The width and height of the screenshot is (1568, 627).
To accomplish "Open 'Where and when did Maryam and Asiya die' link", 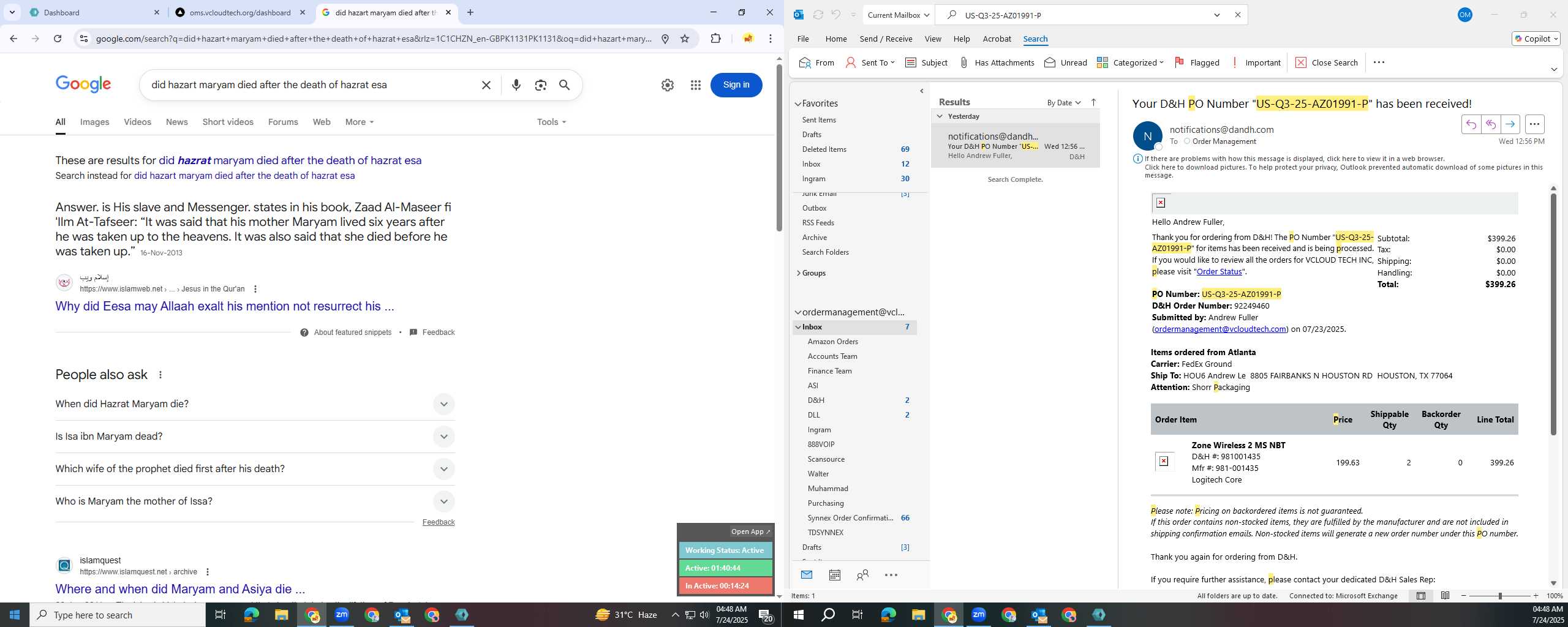I will coord(180,589).
